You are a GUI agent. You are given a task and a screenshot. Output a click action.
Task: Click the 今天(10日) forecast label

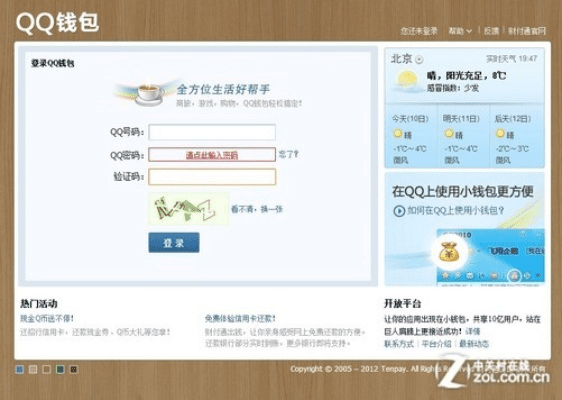point(410,119)
